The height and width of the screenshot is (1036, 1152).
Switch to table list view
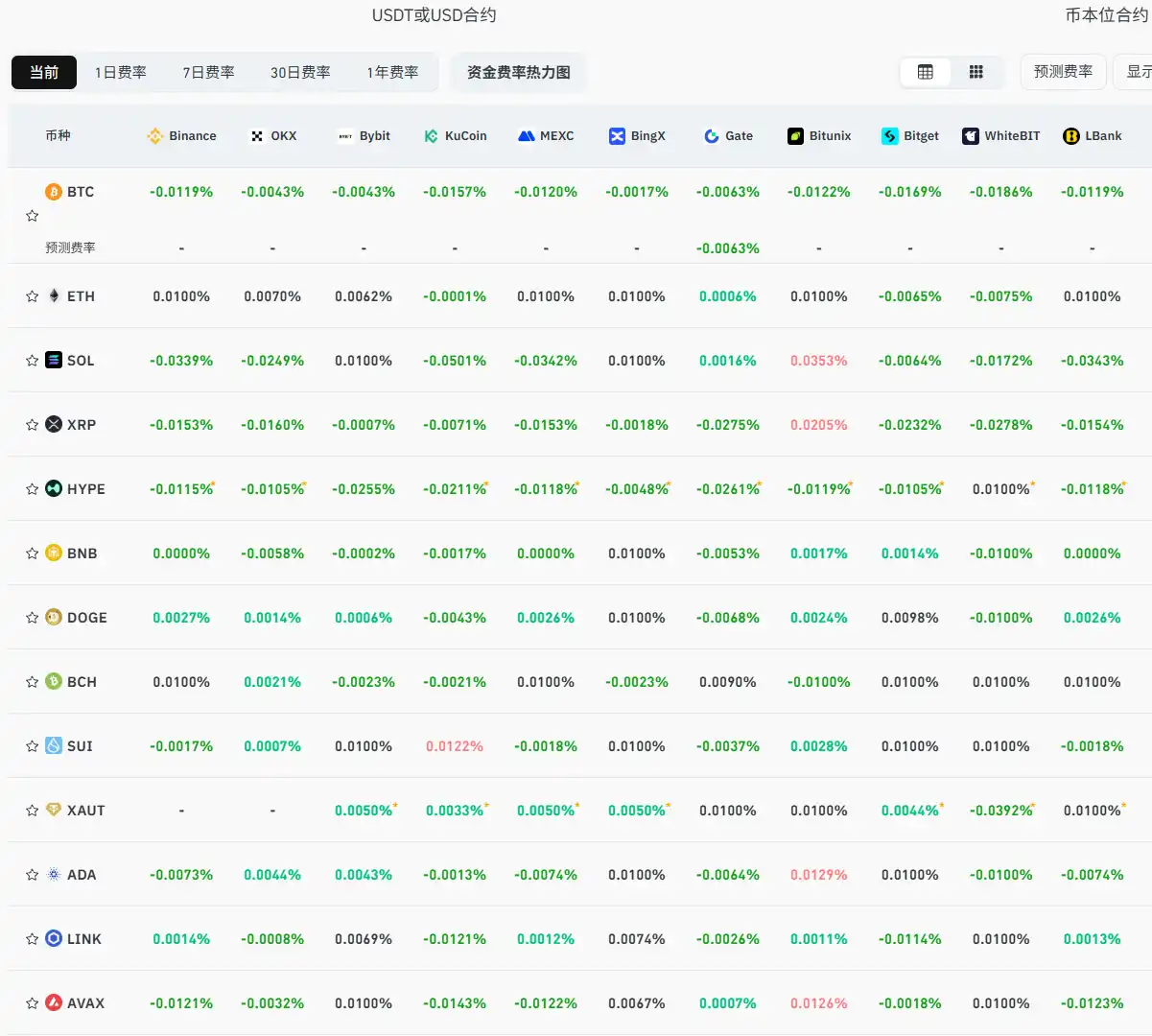(x=925, y=72)
